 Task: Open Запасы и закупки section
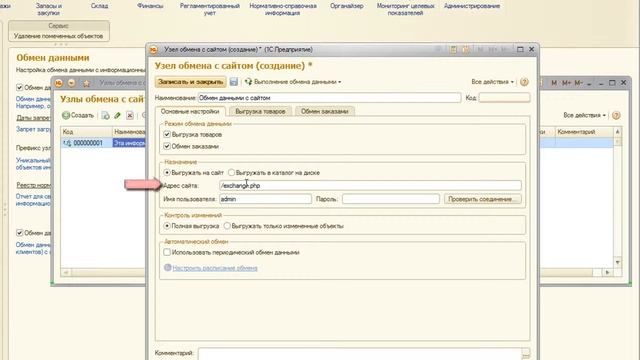[49, 9]
